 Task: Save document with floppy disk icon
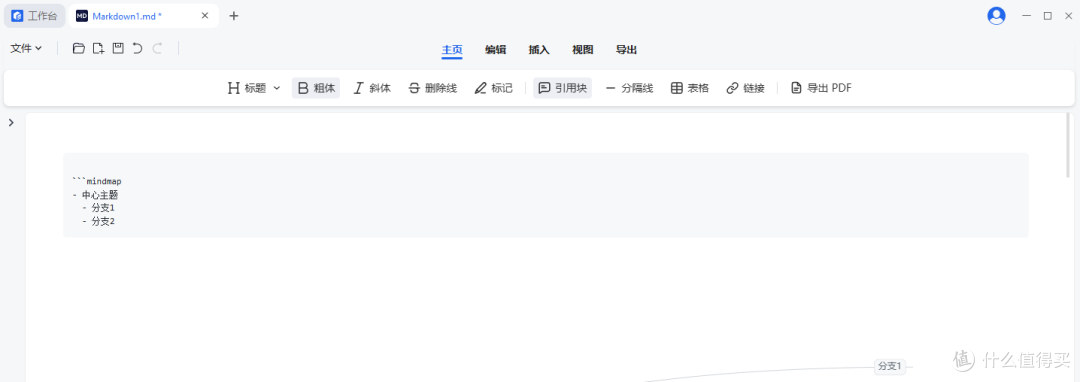118,48
